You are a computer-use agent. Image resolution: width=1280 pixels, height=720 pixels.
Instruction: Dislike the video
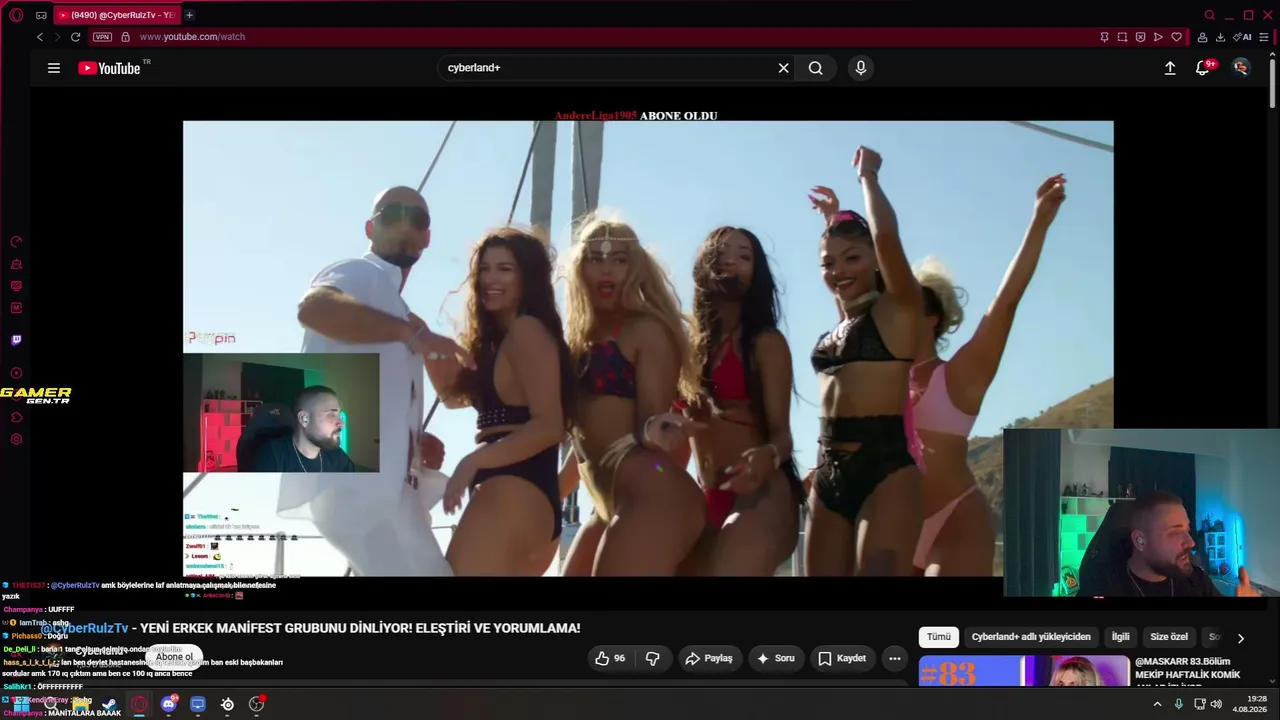pos(653,658)
